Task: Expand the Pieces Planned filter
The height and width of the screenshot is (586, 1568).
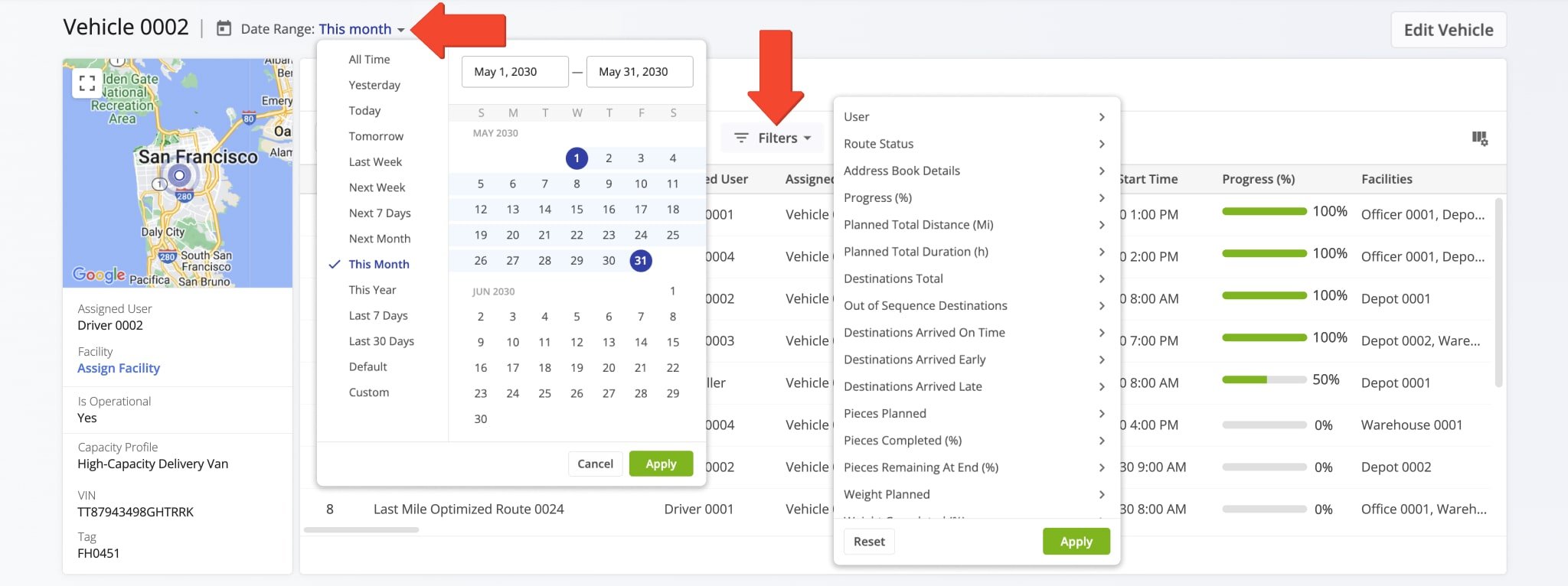Action: pos(974,413)
